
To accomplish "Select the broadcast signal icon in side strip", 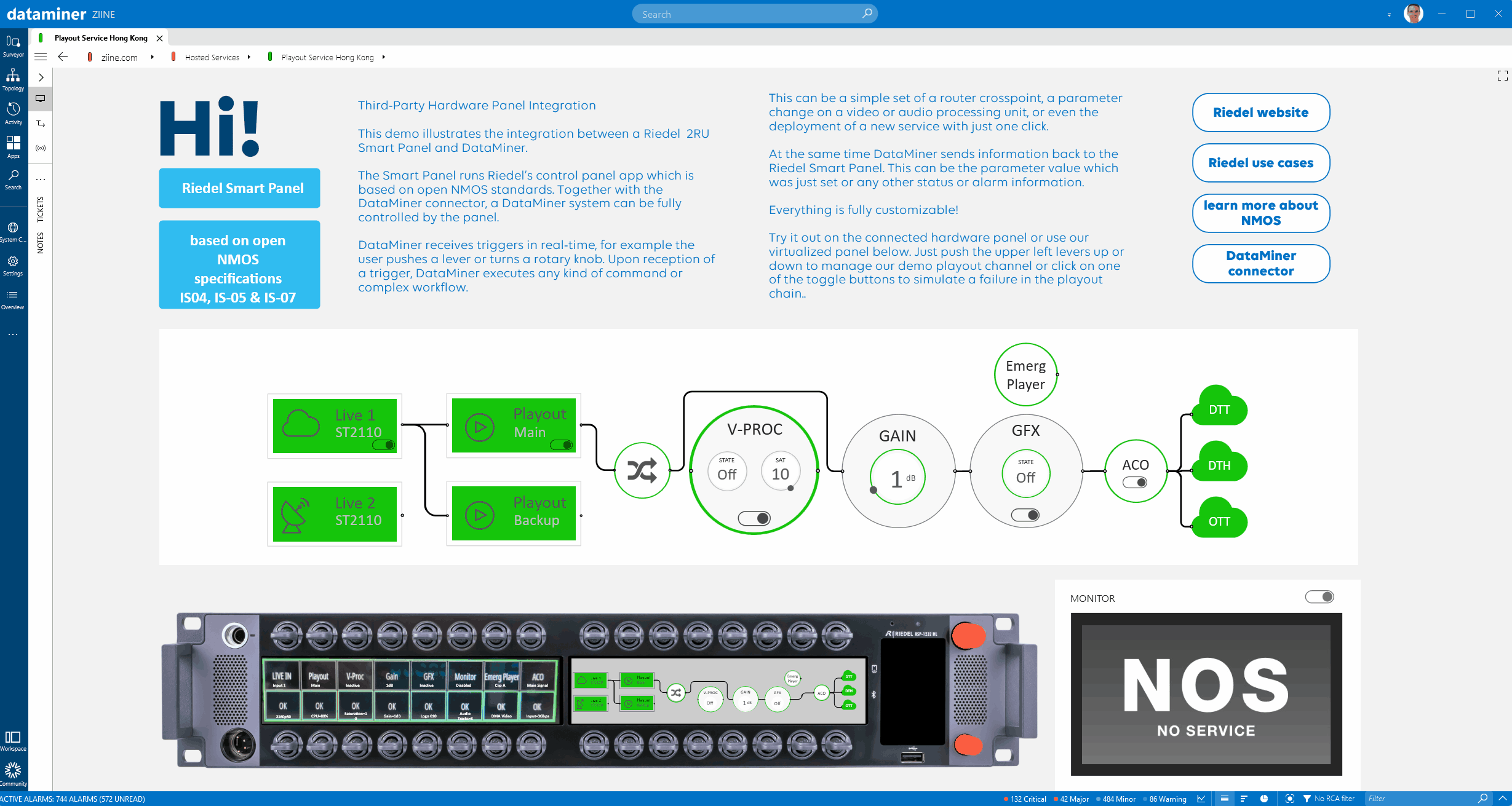I will click(x=41, y=148).
